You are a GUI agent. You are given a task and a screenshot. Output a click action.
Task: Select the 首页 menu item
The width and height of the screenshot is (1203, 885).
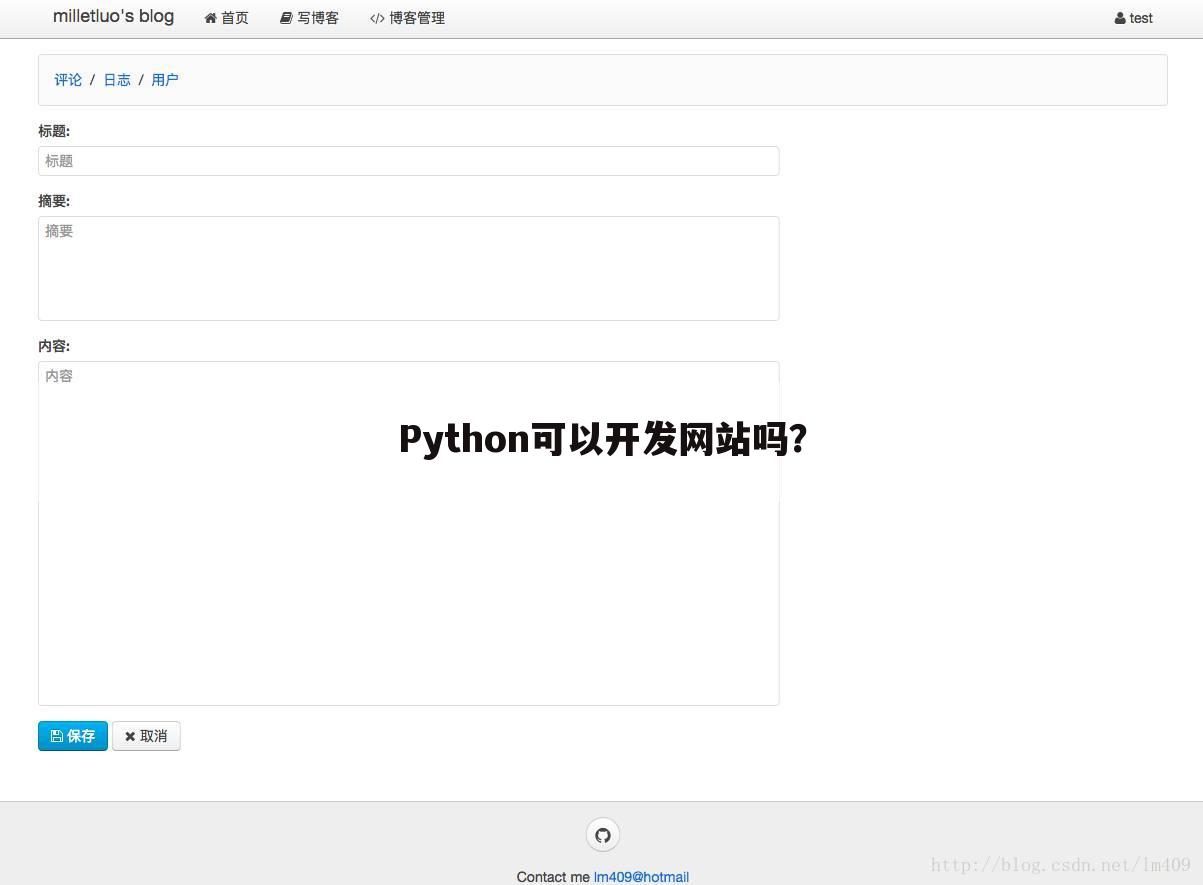(x=235, y=18)
